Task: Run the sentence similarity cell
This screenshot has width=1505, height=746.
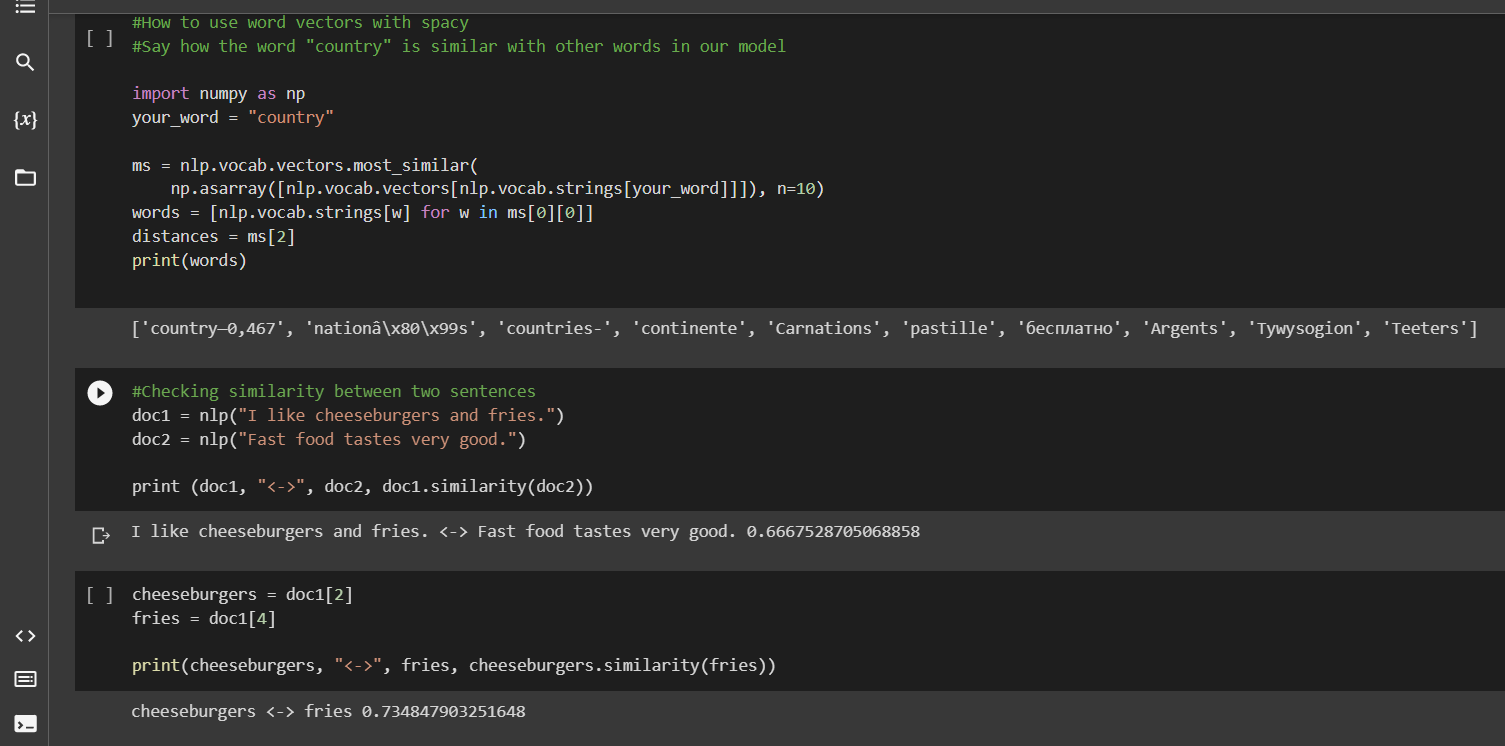Action: 100,393
